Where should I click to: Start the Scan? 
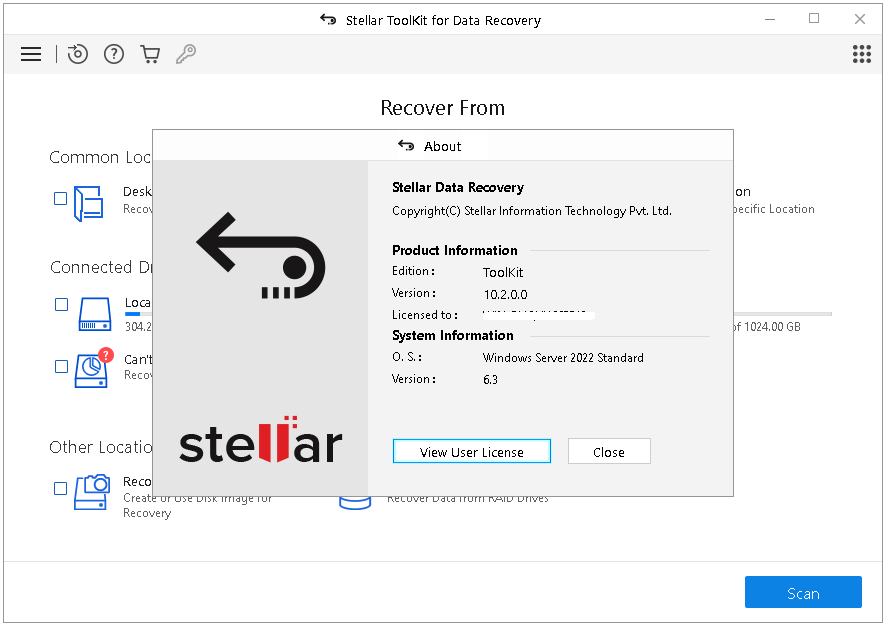(x=803, y=592)
